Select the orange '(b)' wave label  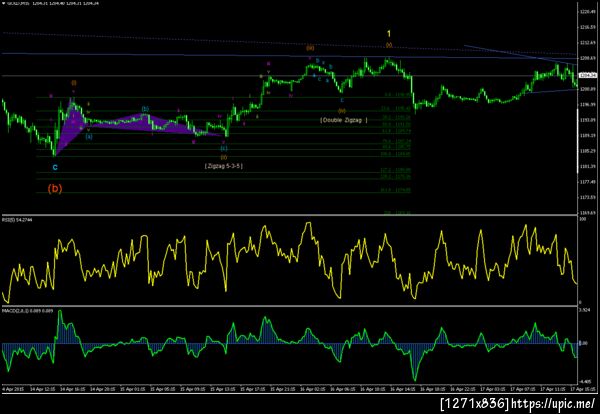point(55,189)
